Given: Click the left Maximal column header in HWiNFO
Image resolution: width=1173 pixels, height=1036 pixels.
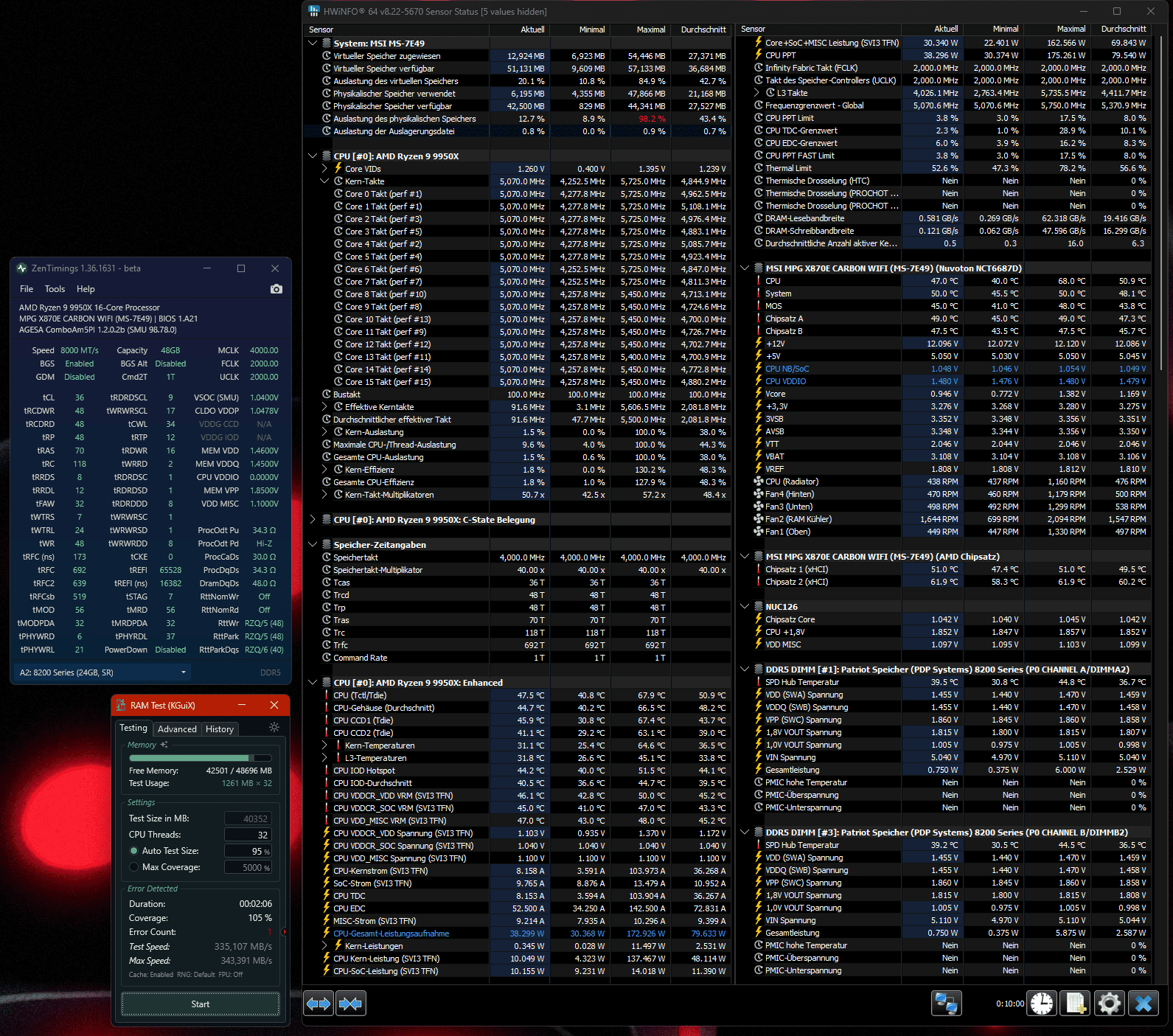Looking at the screenshot, I should pos(640,29).
